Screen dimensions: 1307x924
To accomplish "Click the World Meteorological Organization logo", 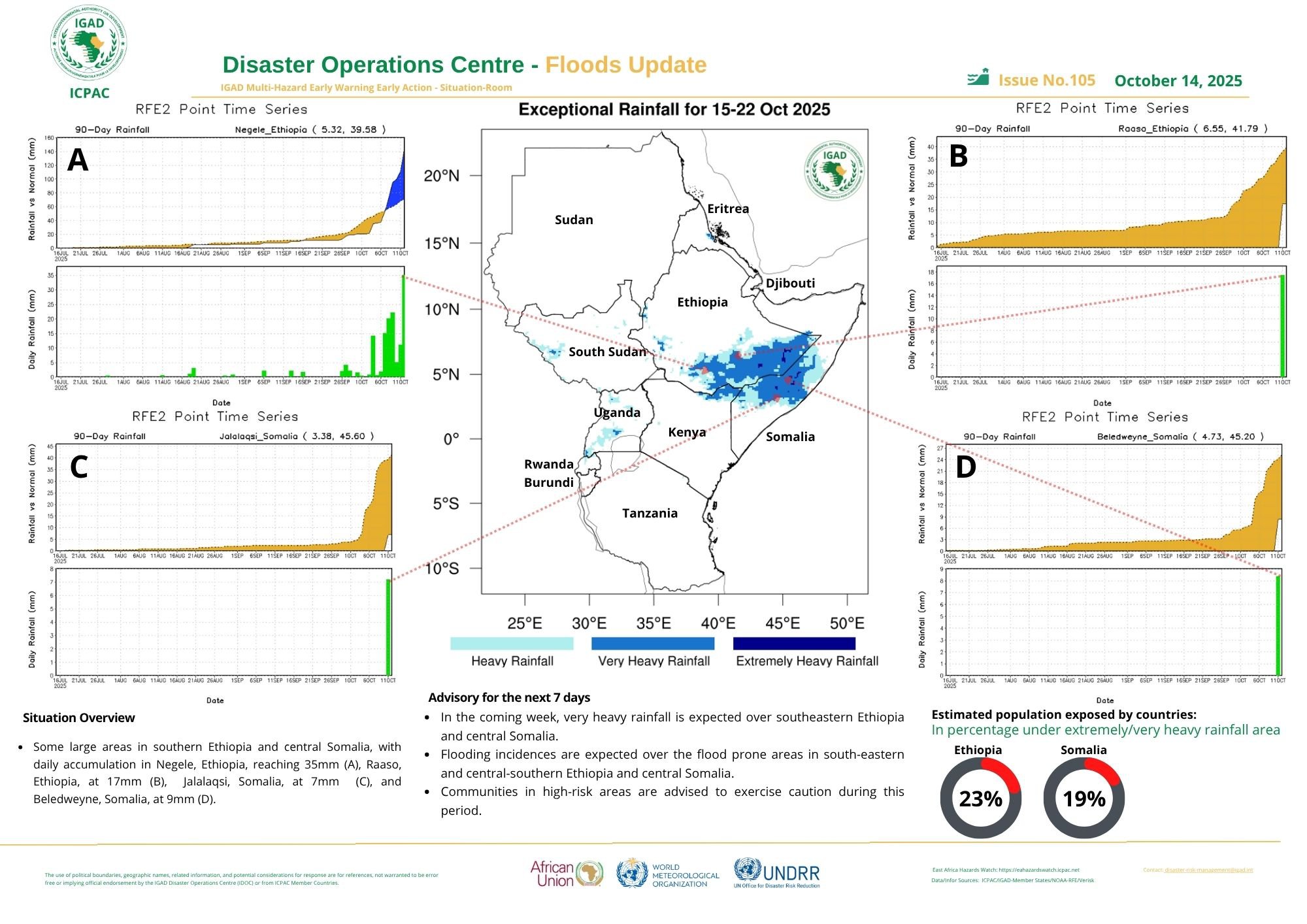I will (x=668, y=874).
